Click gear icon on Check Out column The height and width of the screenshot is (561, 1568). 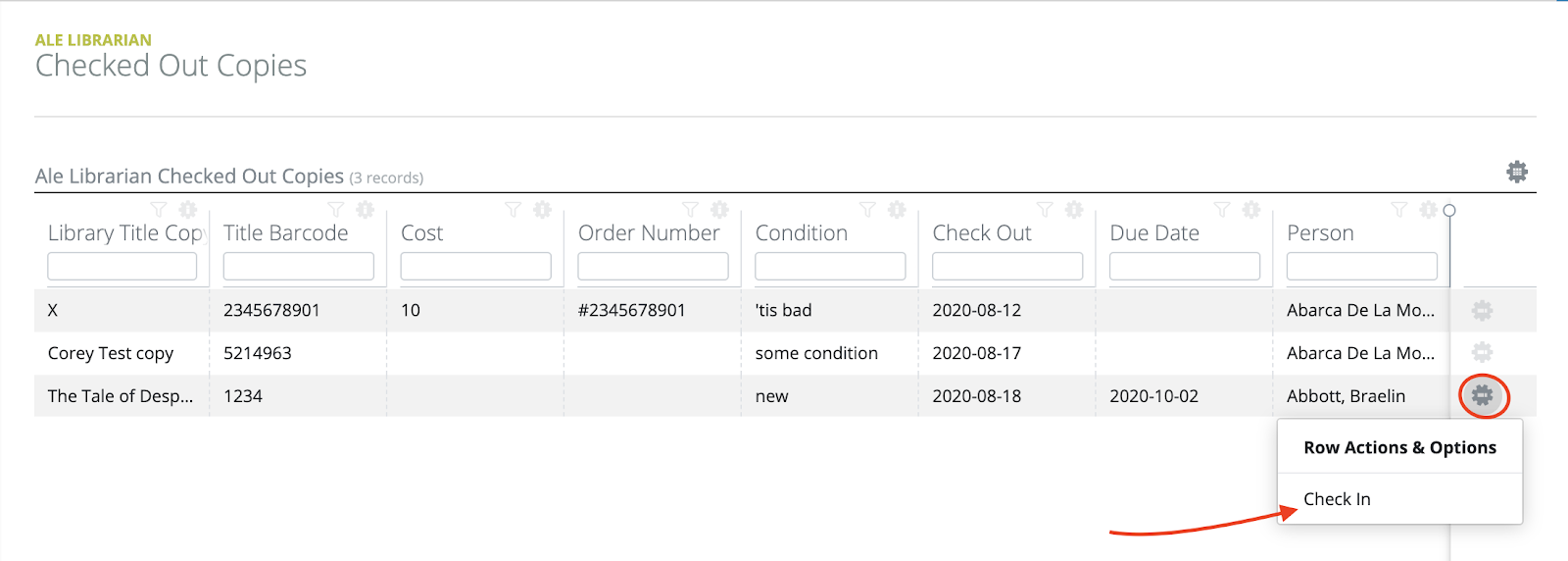(1074, 210)
